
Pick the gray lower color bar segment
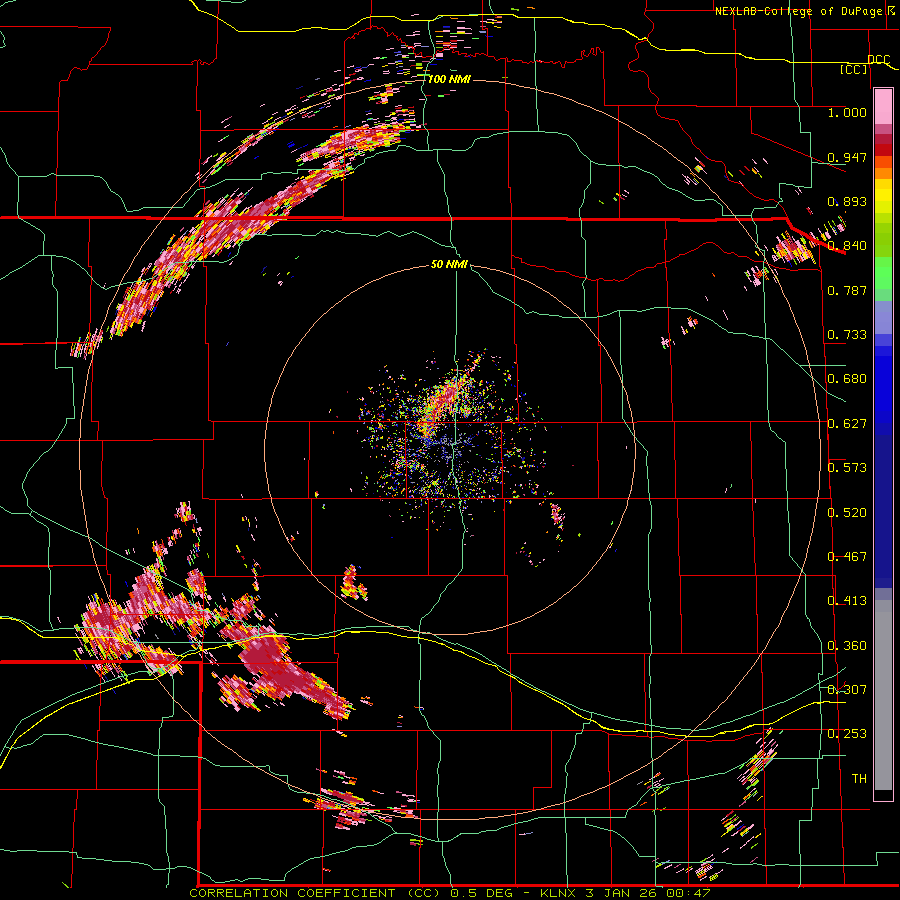coord(883,695)
